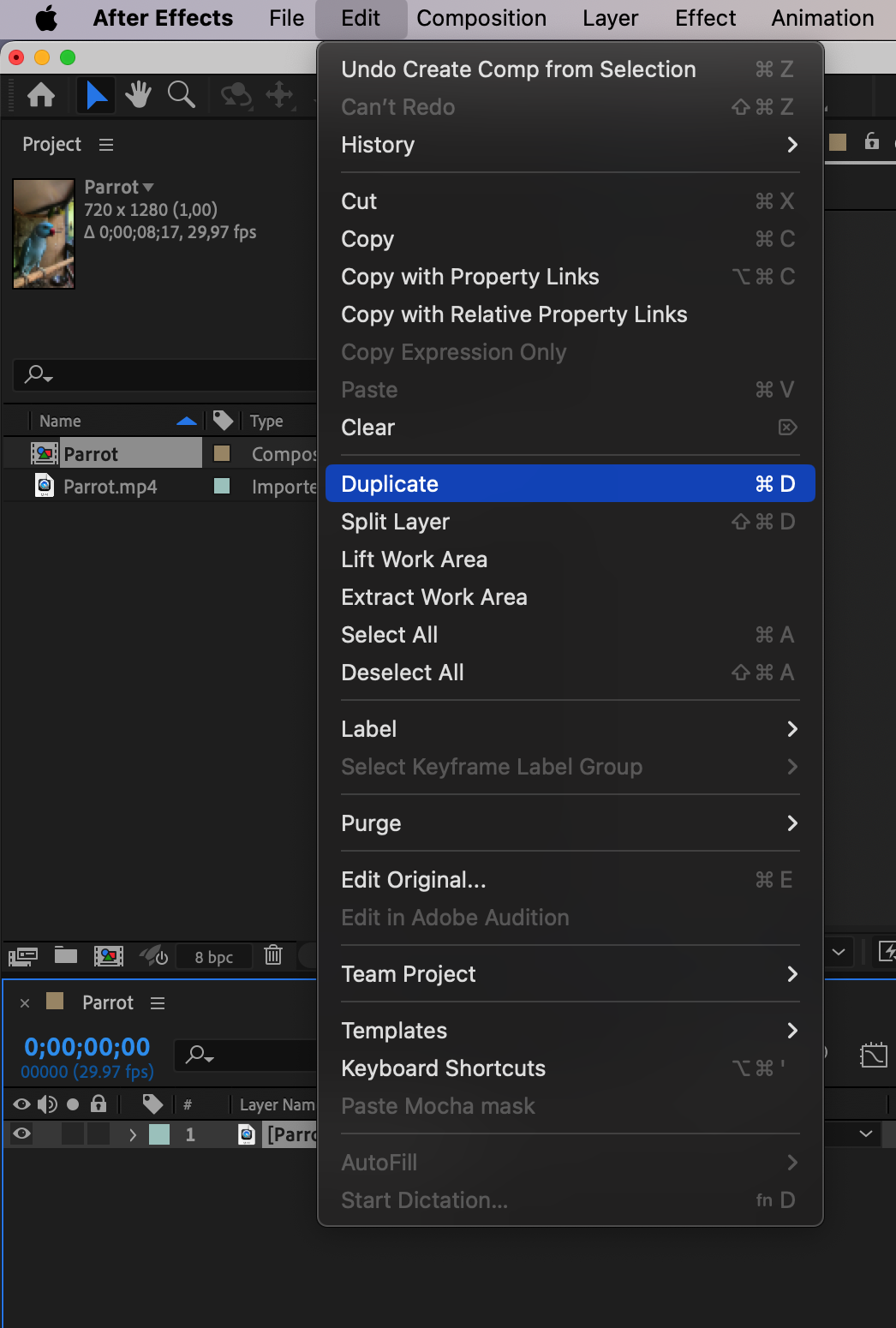Open the Animation menu
The height and width of the screenshot is (1328, 896).
(822, 18)
